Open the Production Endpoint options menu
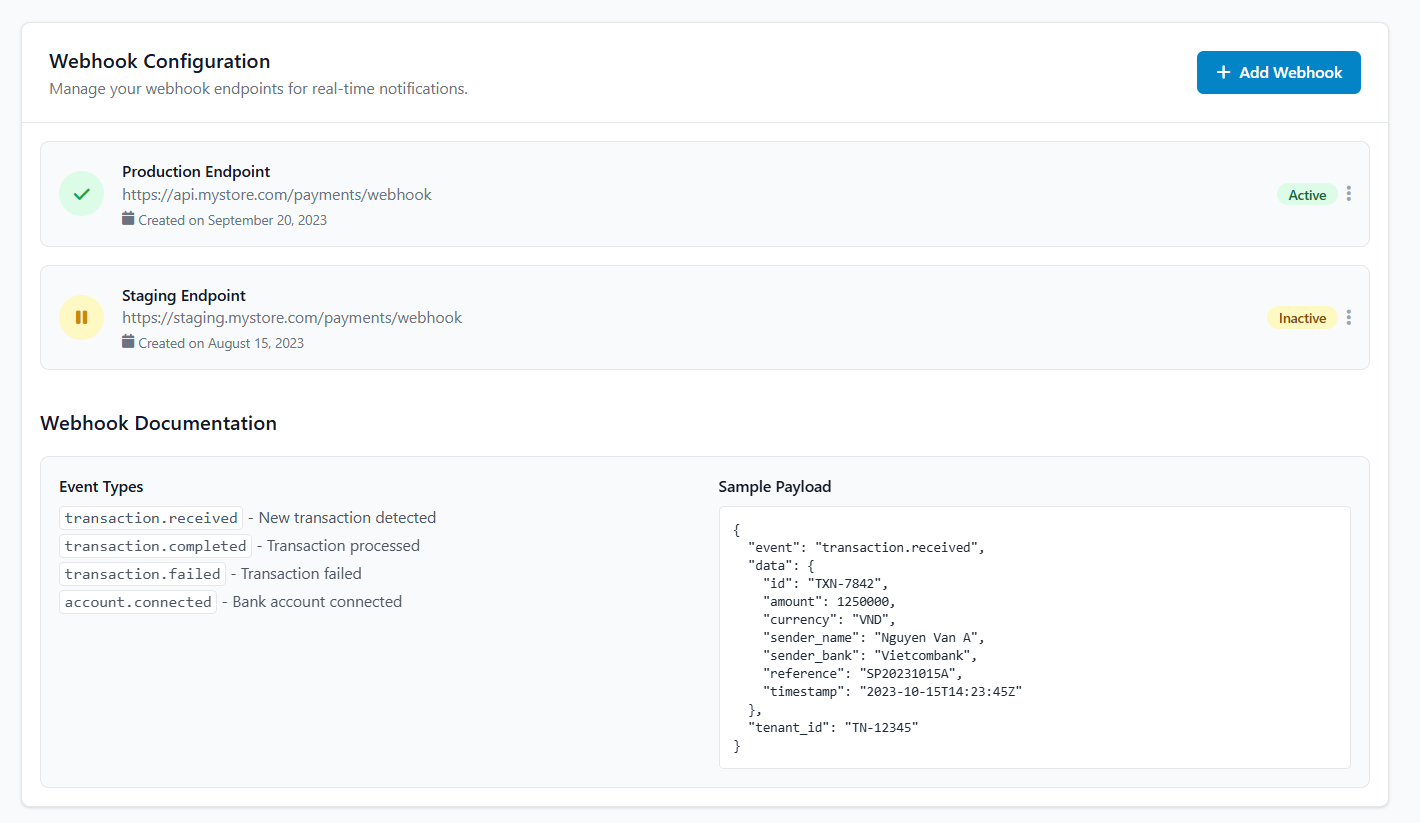The width and height of the screenshot is (1420, 823). coord(1349,193)
